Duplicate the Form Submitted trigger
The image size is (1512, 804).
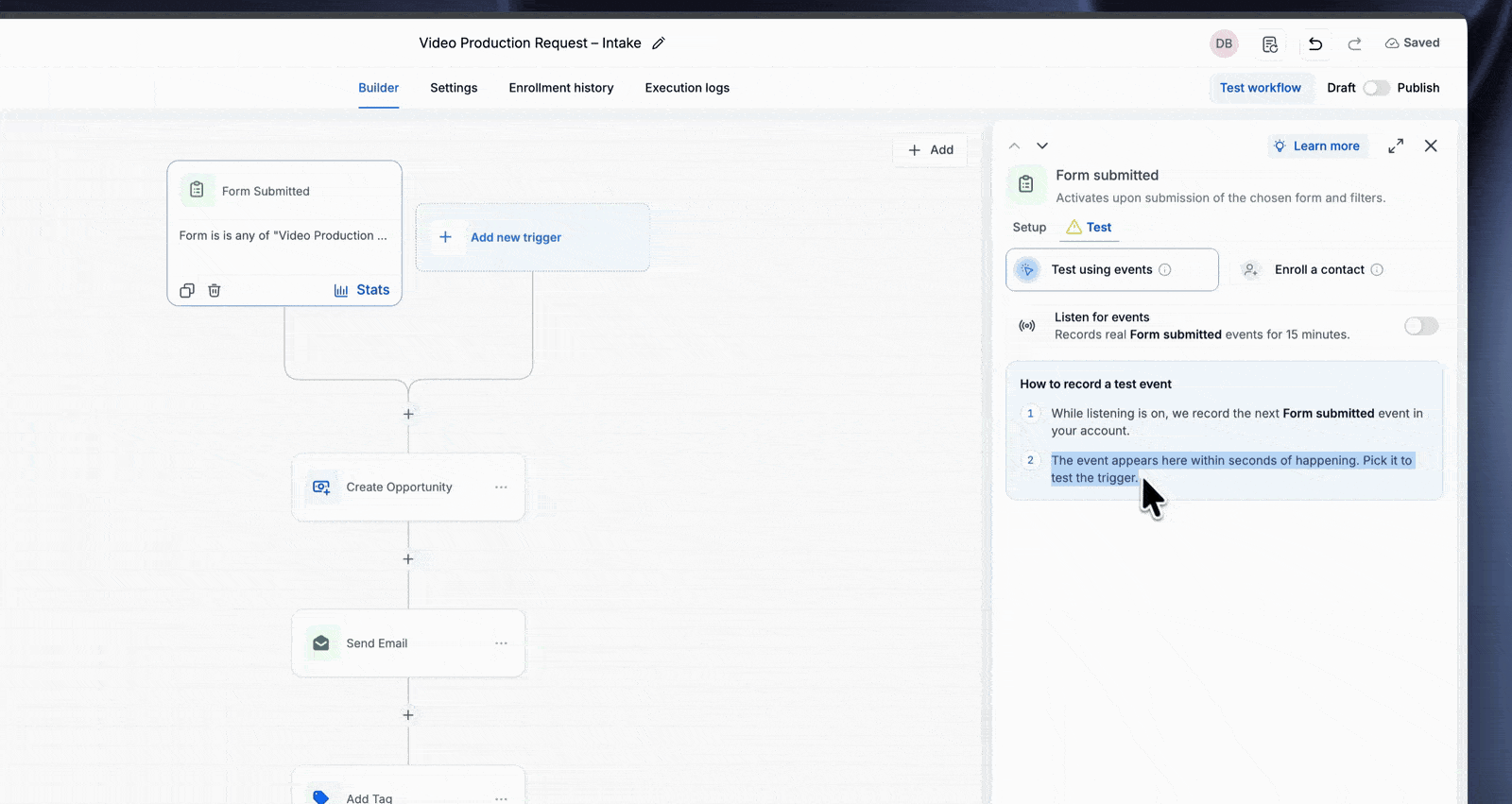(x=187, y=291)
